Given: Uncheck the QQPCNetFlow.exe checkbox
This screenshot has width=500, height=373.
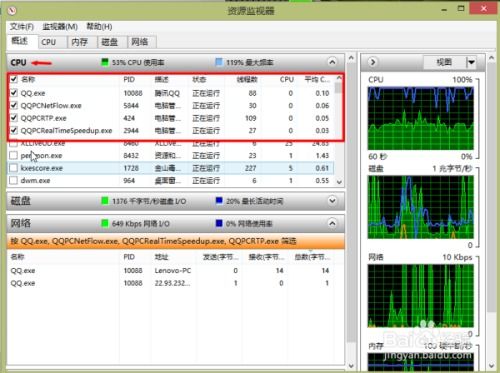Looking at the screenshot, I should pyautogui.click(x=14, y=106).
